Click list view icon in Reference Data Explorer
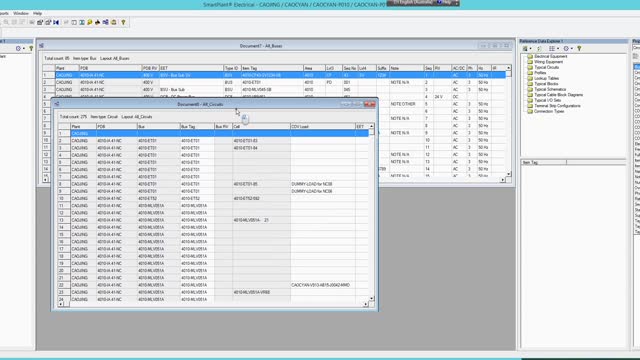 [x=552, y=49]
